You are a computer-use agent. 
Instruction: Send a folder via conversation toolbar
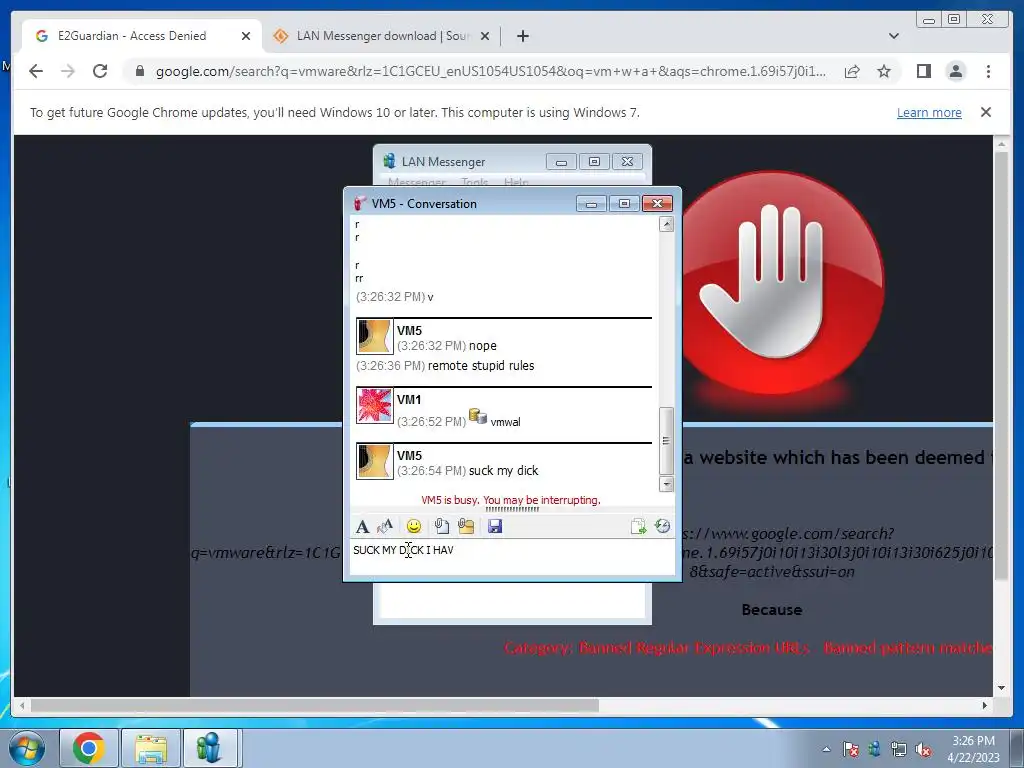466,526
